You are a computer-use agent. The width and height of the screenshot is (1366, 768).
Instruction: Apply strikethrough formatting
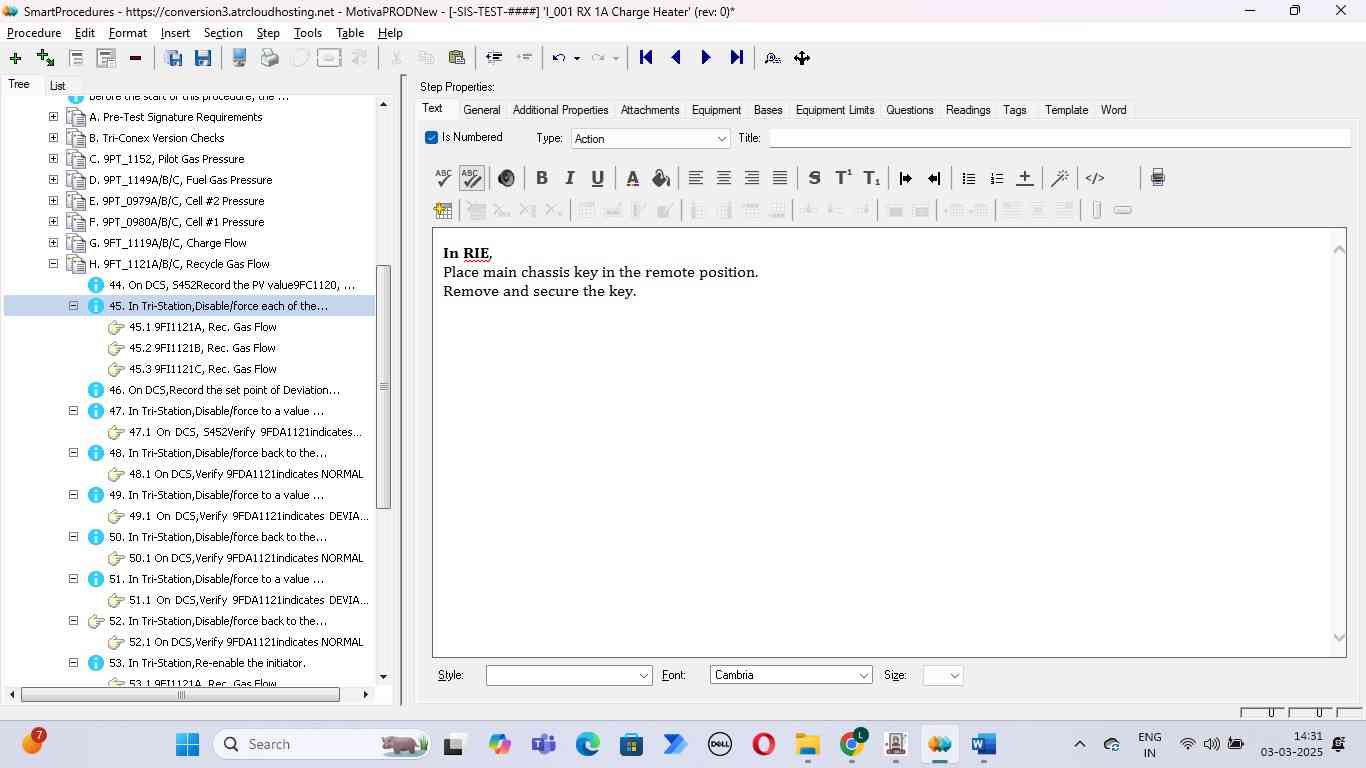click(814, 178)
